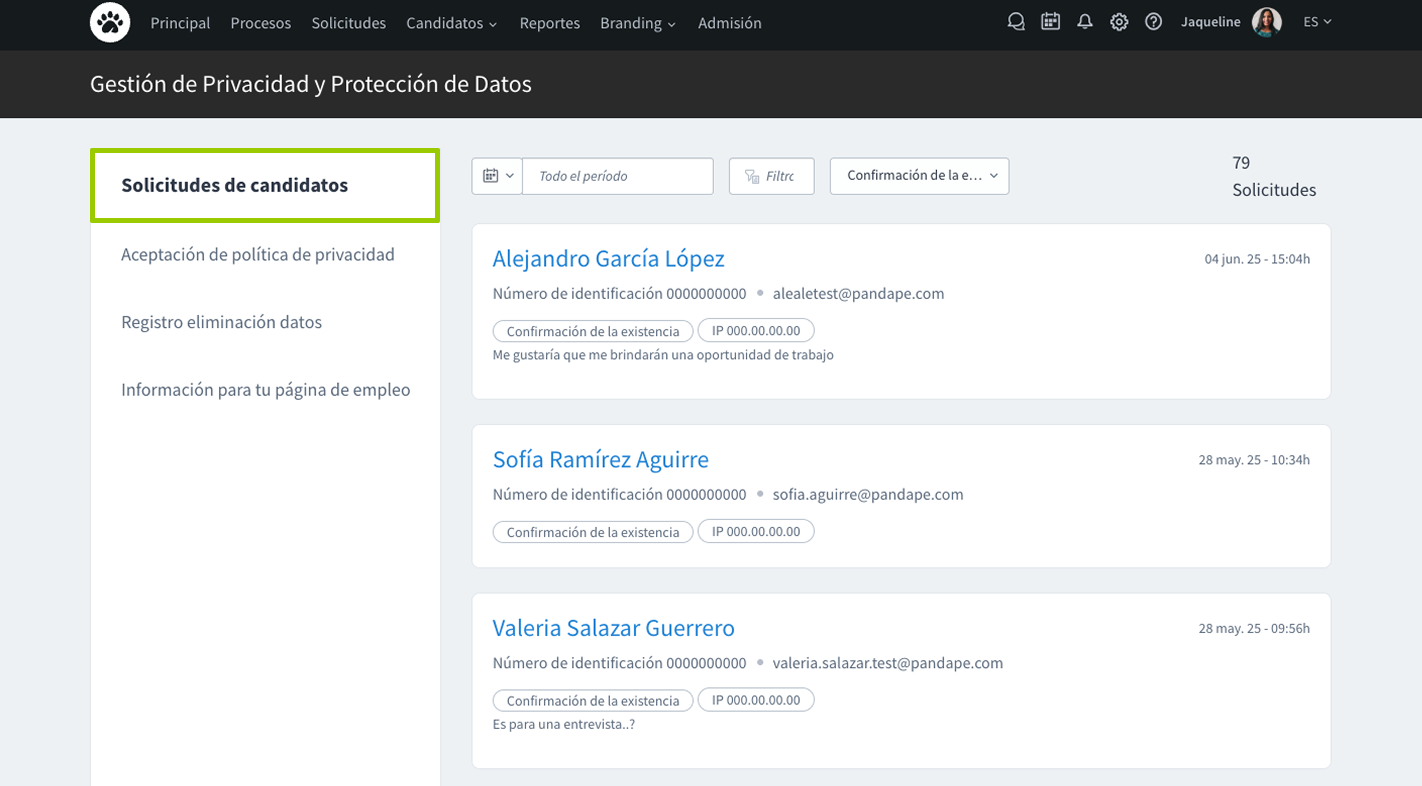Change language with ES selector
This screenshot has height=786, width=1422.
tap(1317, 22)
